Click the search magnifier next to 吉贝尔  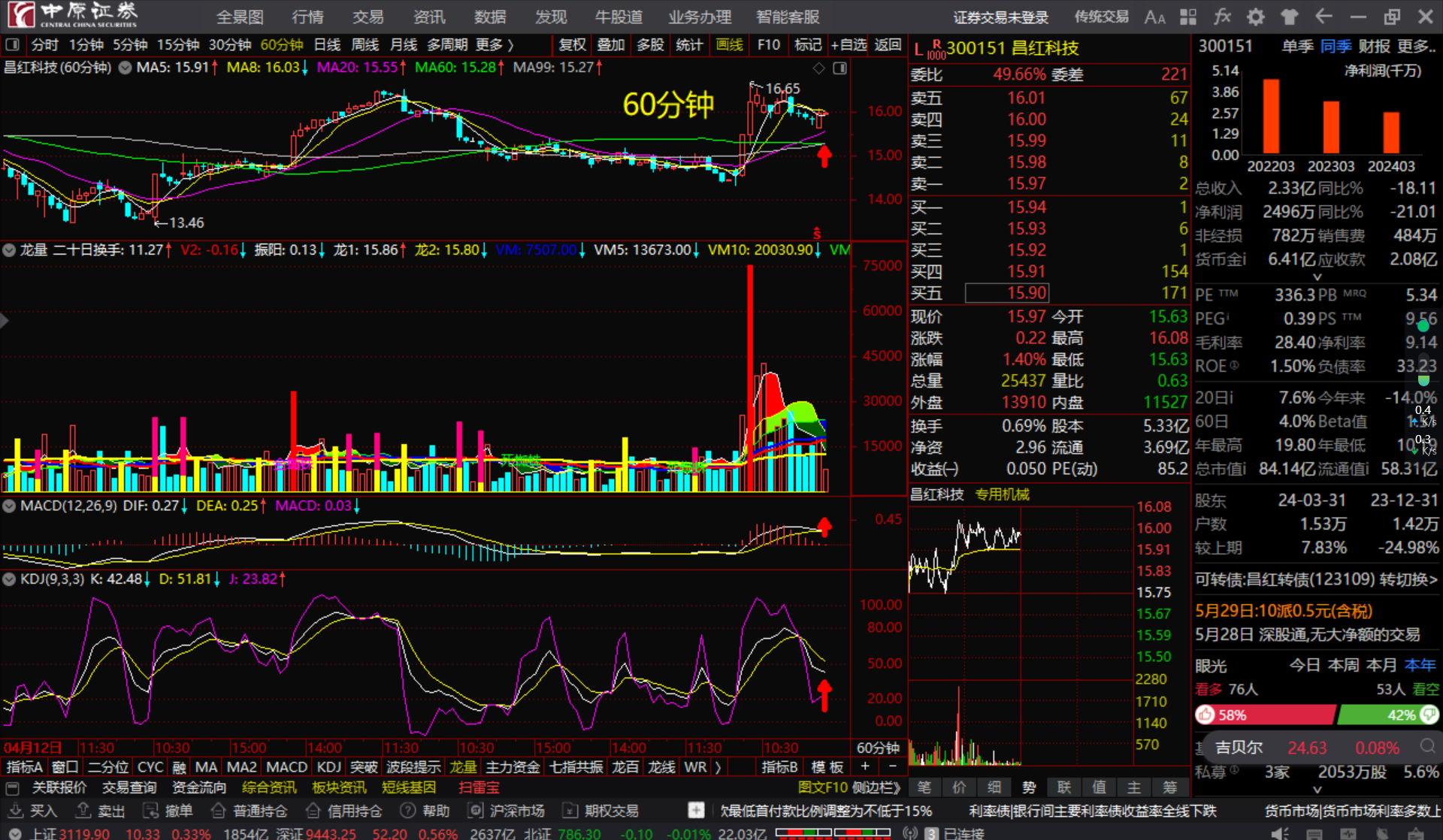pyautogui.click(x=1427, y=746)
